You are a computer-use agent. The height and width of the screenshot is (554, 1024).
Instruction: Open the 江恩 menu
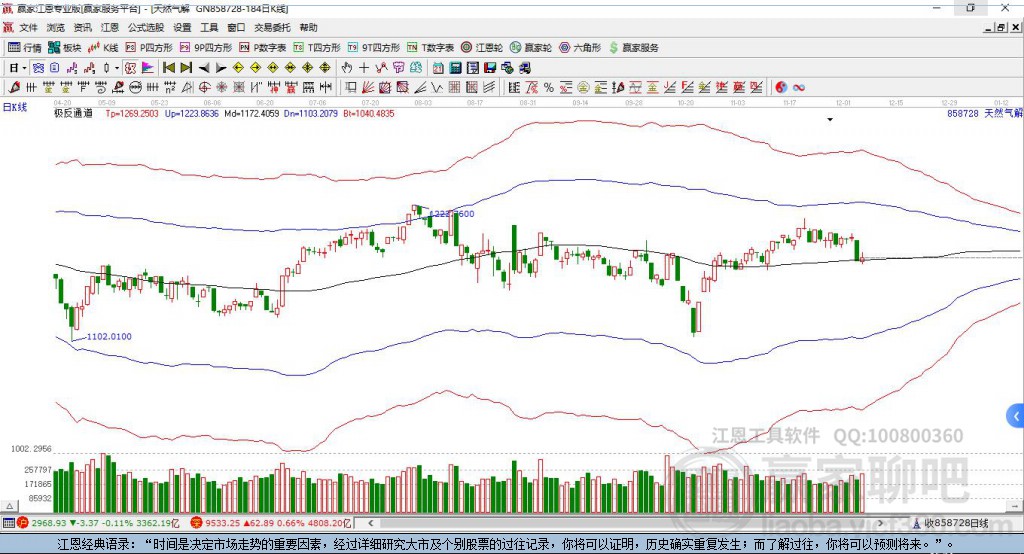coord(110,27)
